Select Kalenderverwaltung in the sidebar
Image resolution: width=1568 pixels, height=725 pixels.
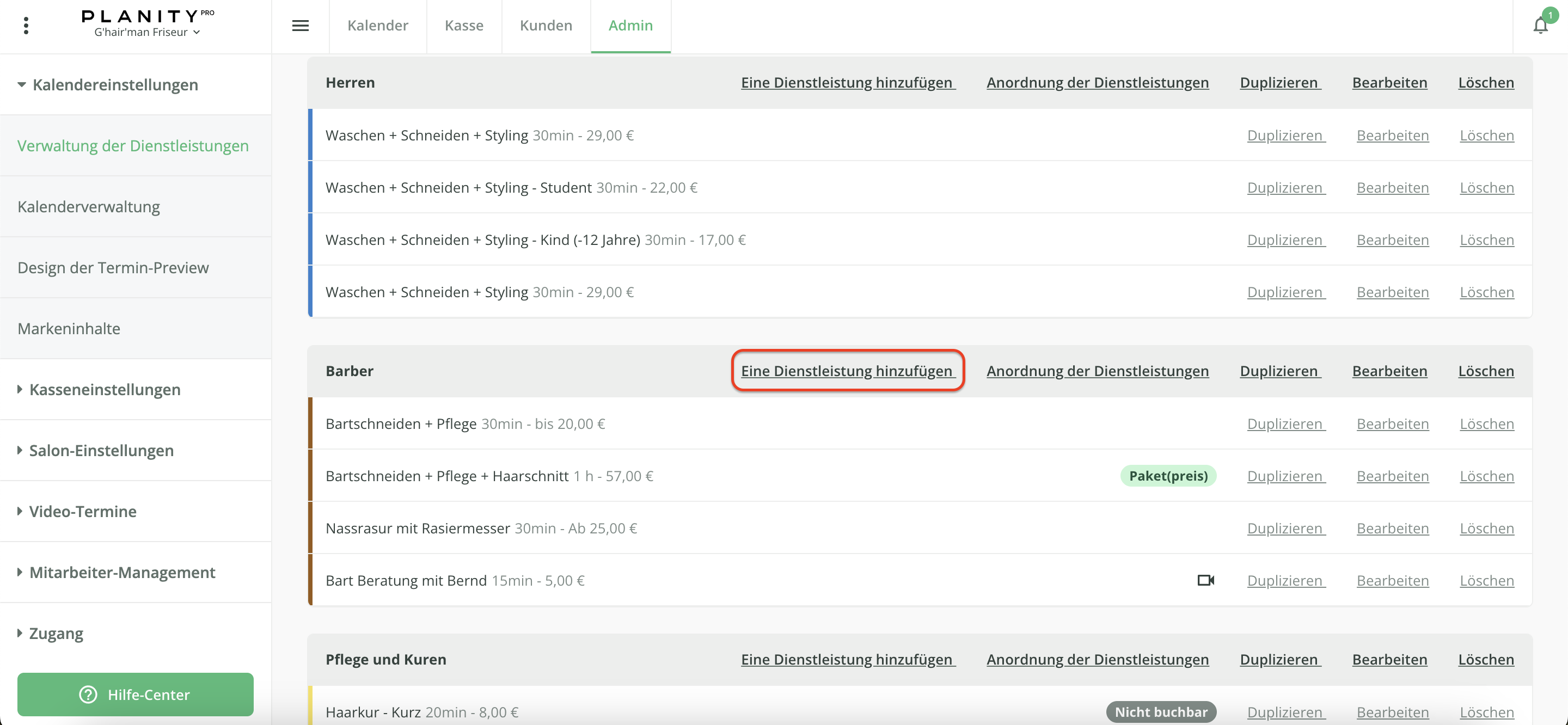coord(89,207)
